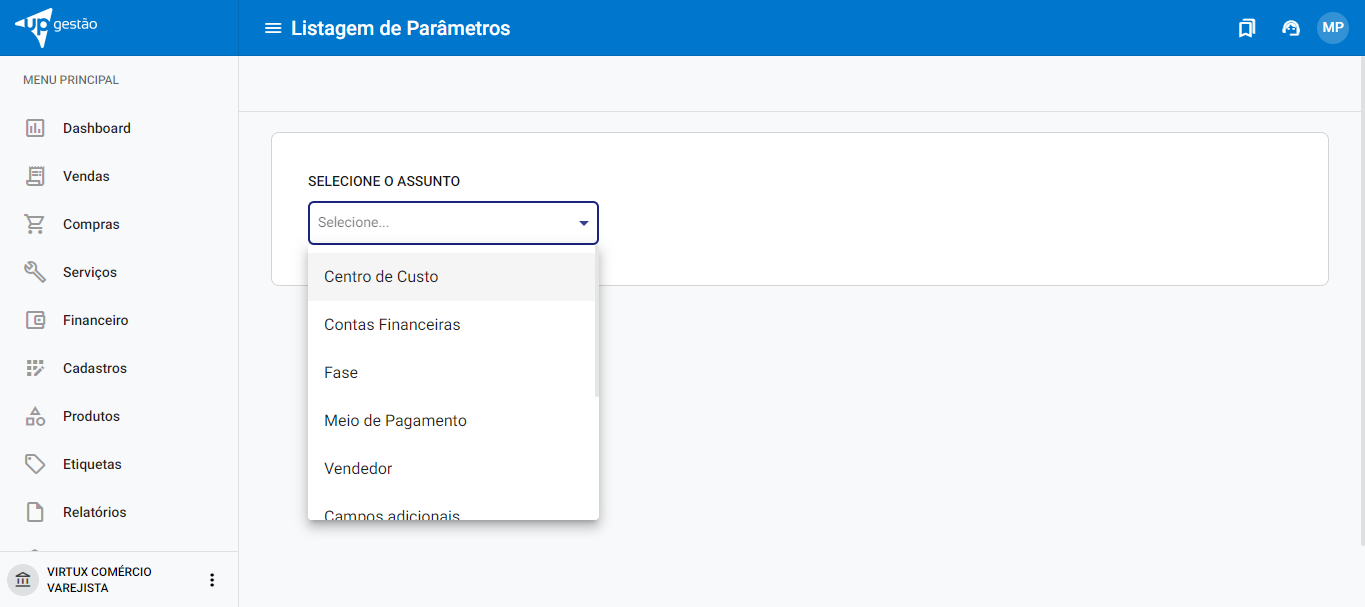Screen dimensions: 1365x607
Task: Click the Etiquetas tag icon
Action: (x=35, y=464)
